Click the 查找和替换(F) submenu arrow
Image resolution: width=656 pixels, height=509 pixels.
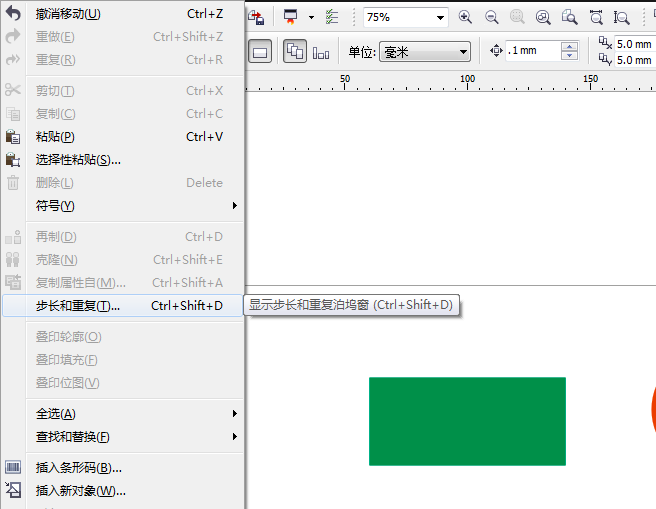[x=235, y=436]
